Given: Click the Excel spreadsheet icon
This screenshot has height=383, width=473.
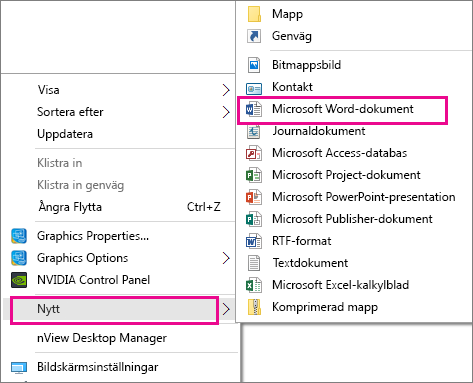Looking at the screenshot, I should coord(254,285).
